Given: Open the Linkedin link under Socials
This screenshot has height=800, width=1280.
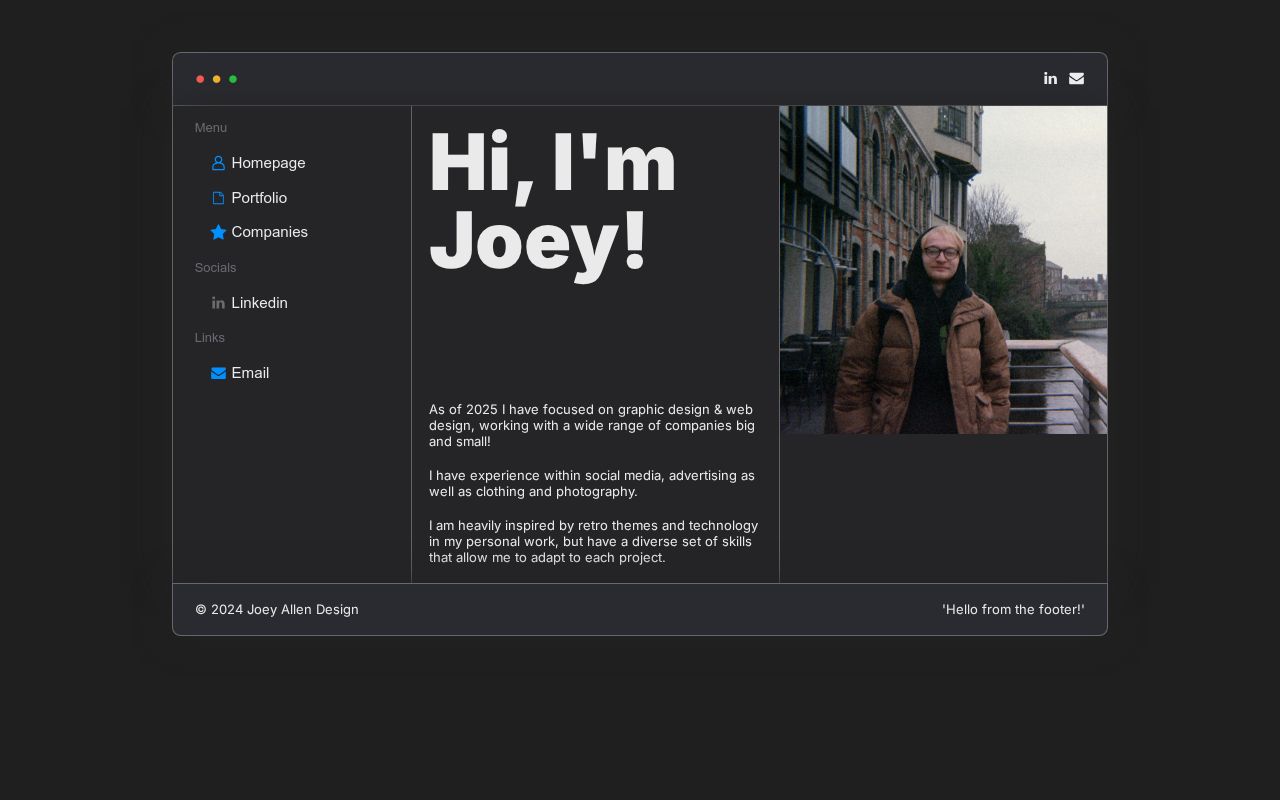Looking at the screenshot, I should 260,303.
